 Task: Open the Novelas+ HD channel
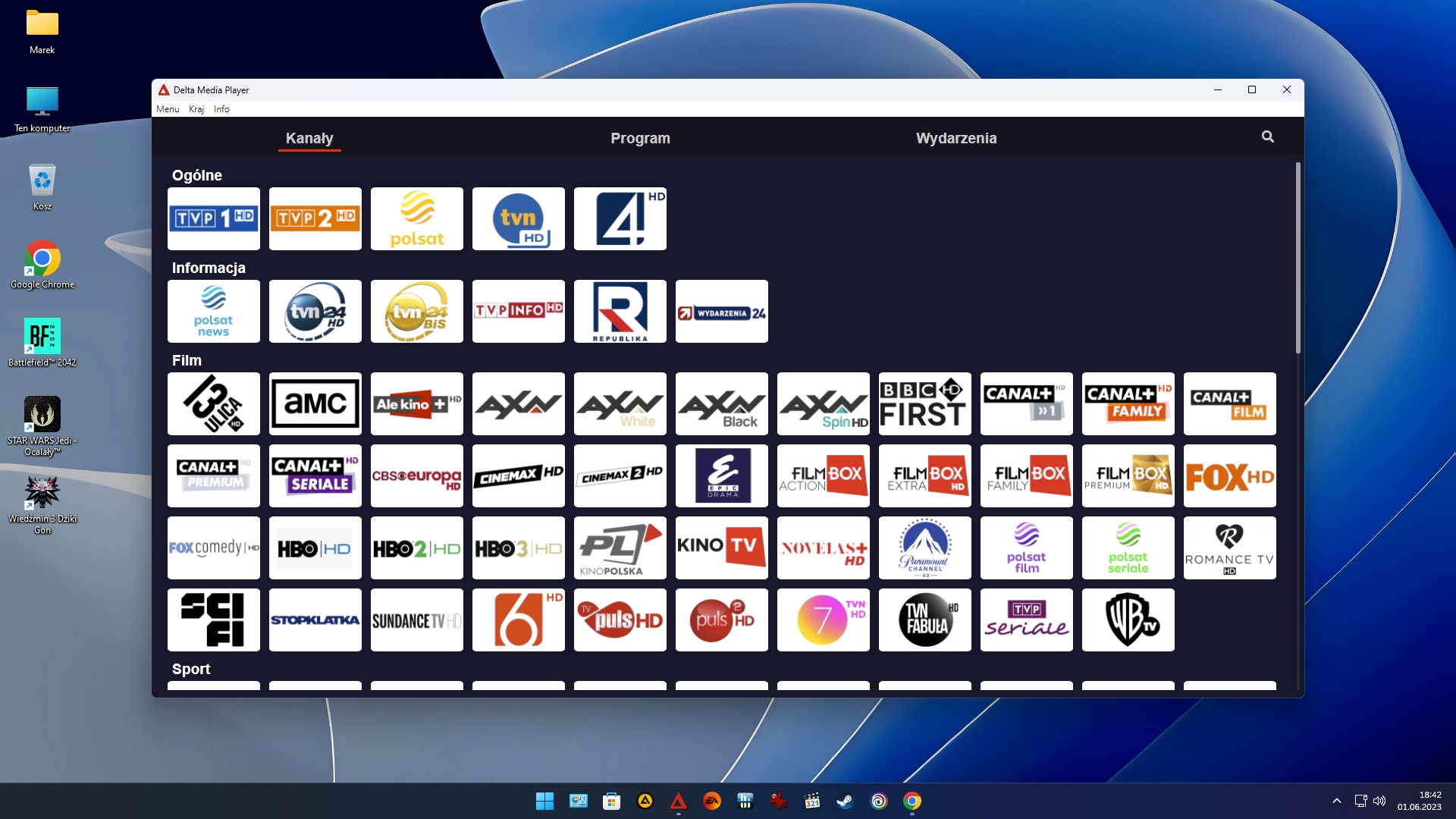pyautogui.click(x=824, y=548)
